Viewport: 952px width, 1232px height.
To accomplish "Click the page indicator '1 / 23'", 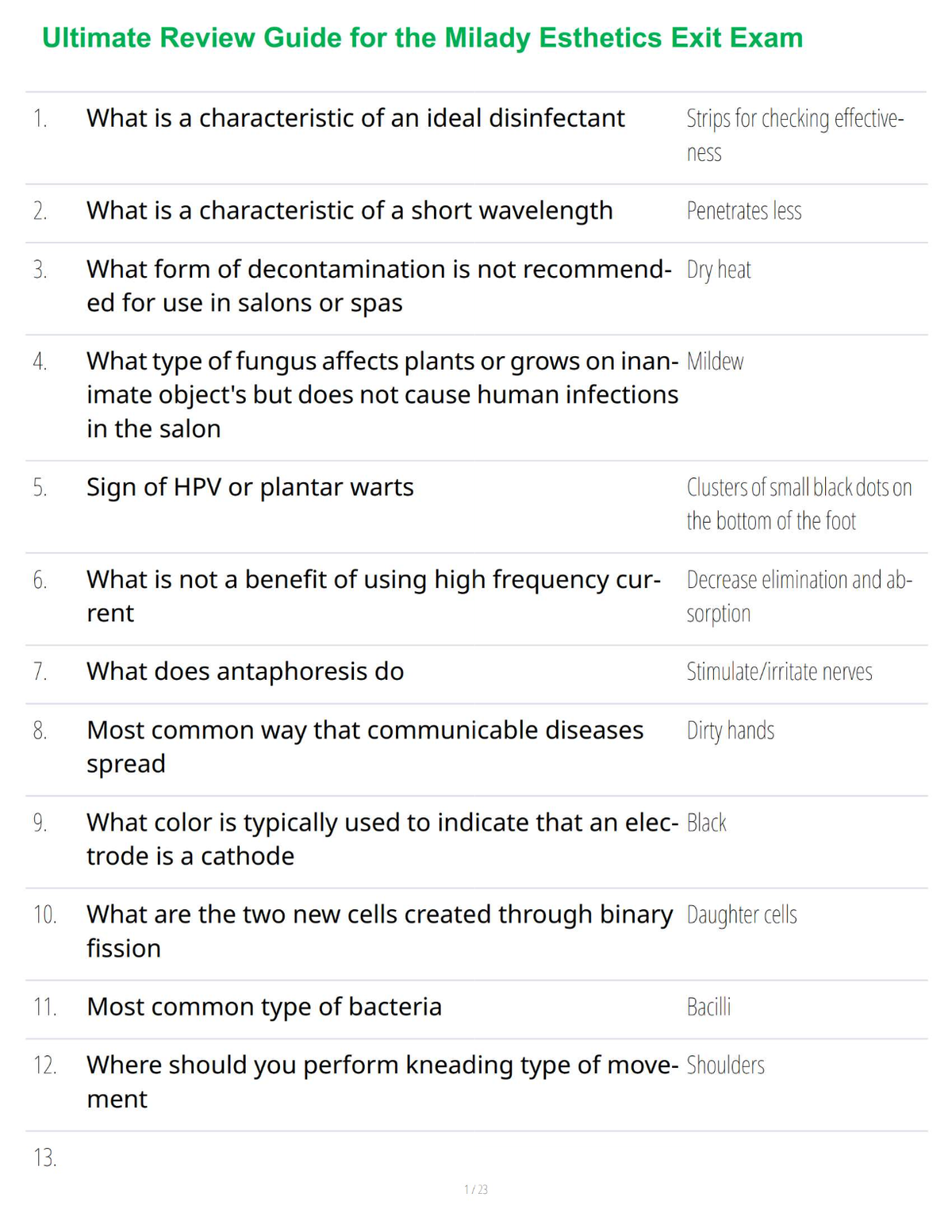I will point(476,1189).
